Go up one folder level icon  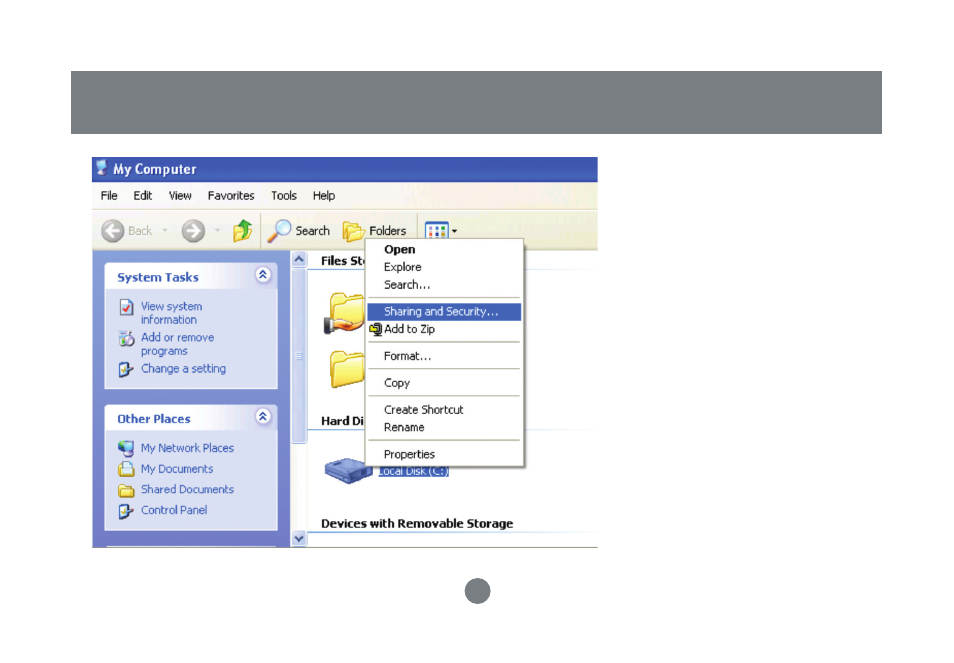[242, 231]
